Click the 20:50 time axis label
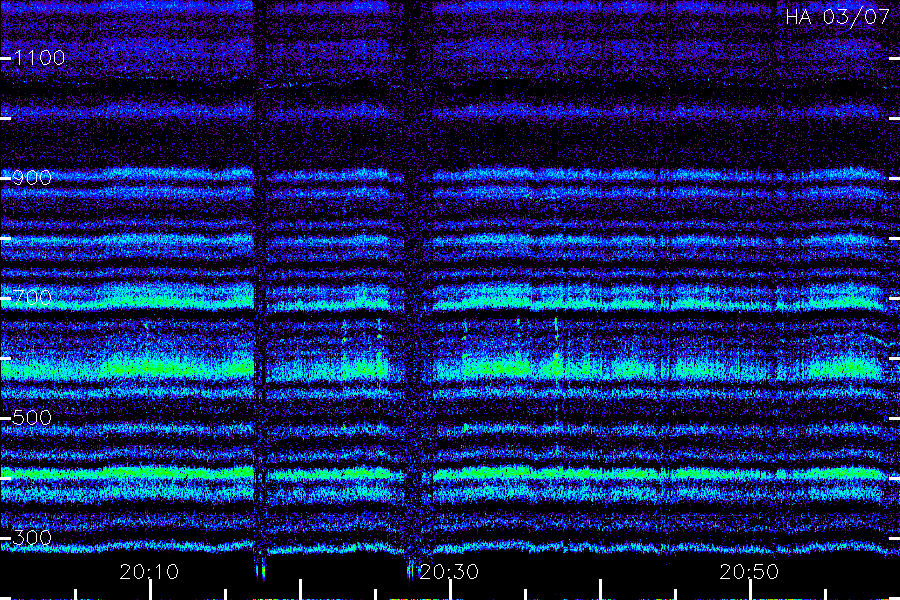The image size is (900, 600). (x=749, y=571)
